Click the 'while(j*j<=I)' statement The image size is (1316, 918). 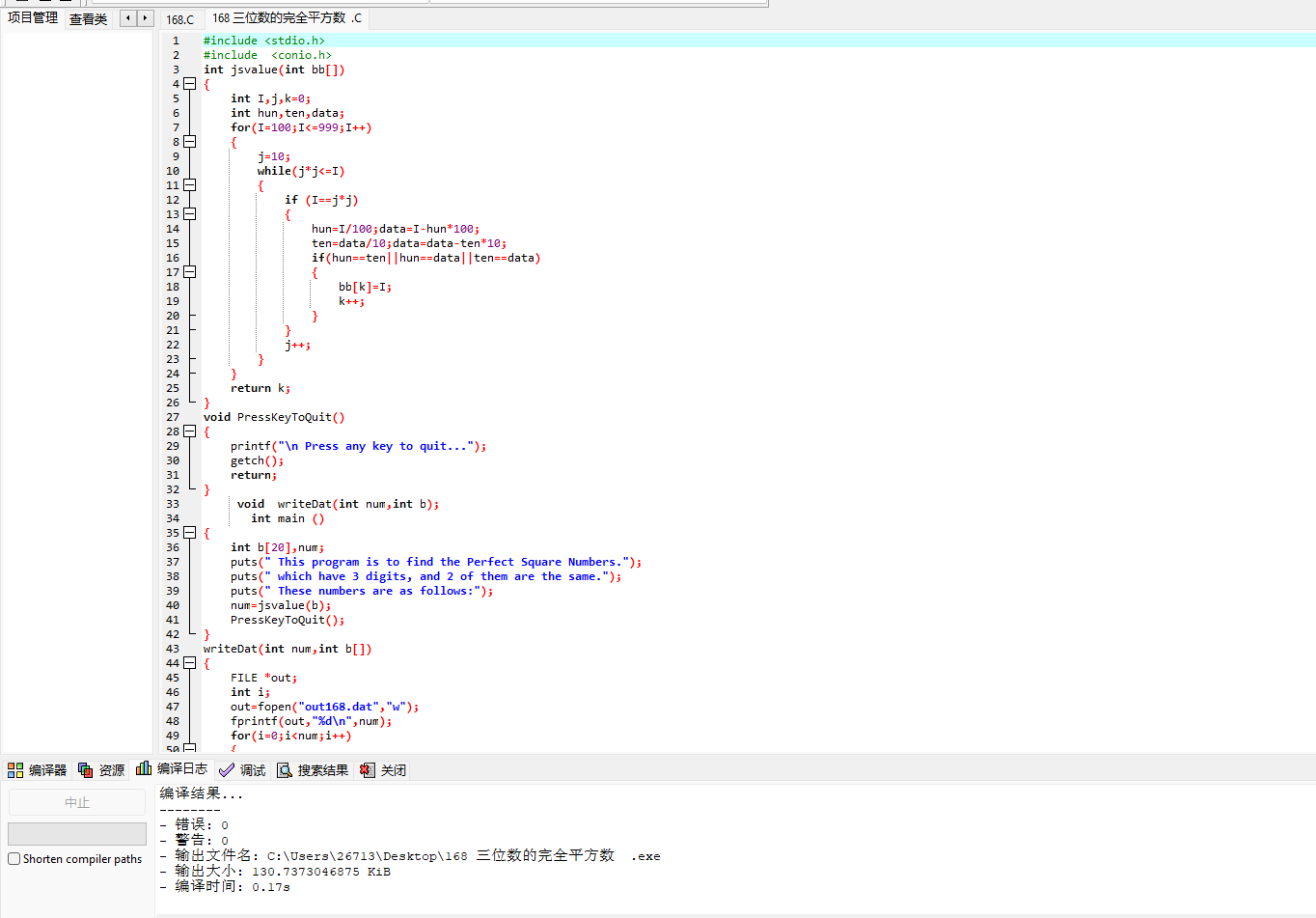click(x=301, y=171)
